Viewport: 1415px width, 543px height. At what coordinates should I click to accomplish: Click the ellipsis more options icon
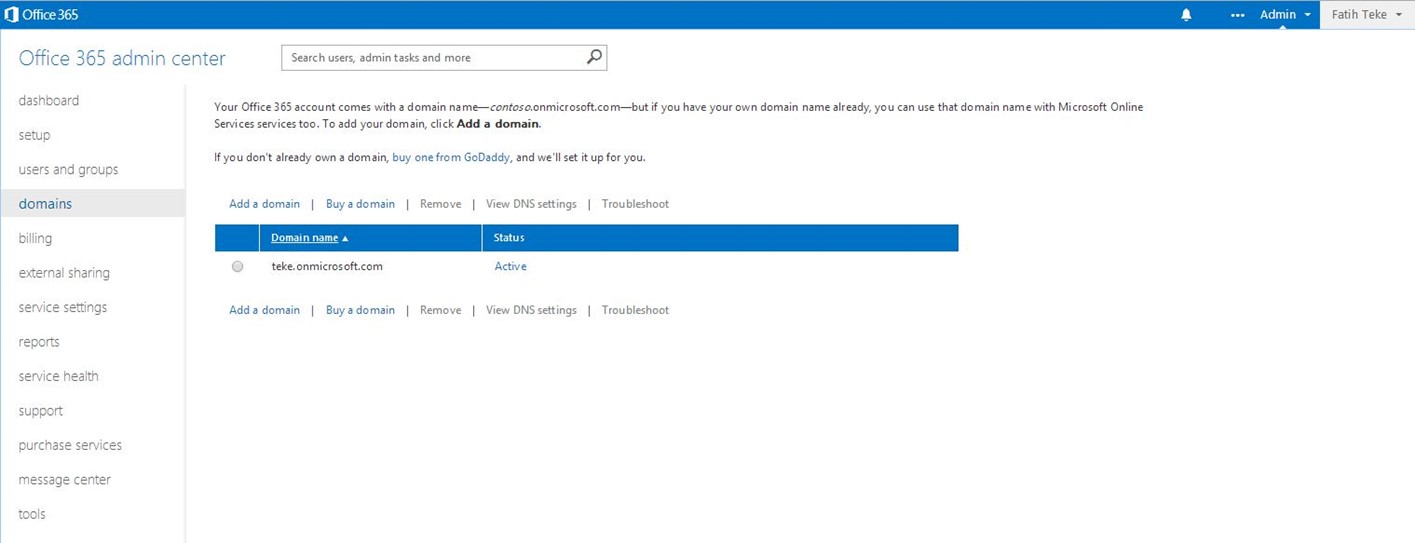click(x=1238, y=15)
